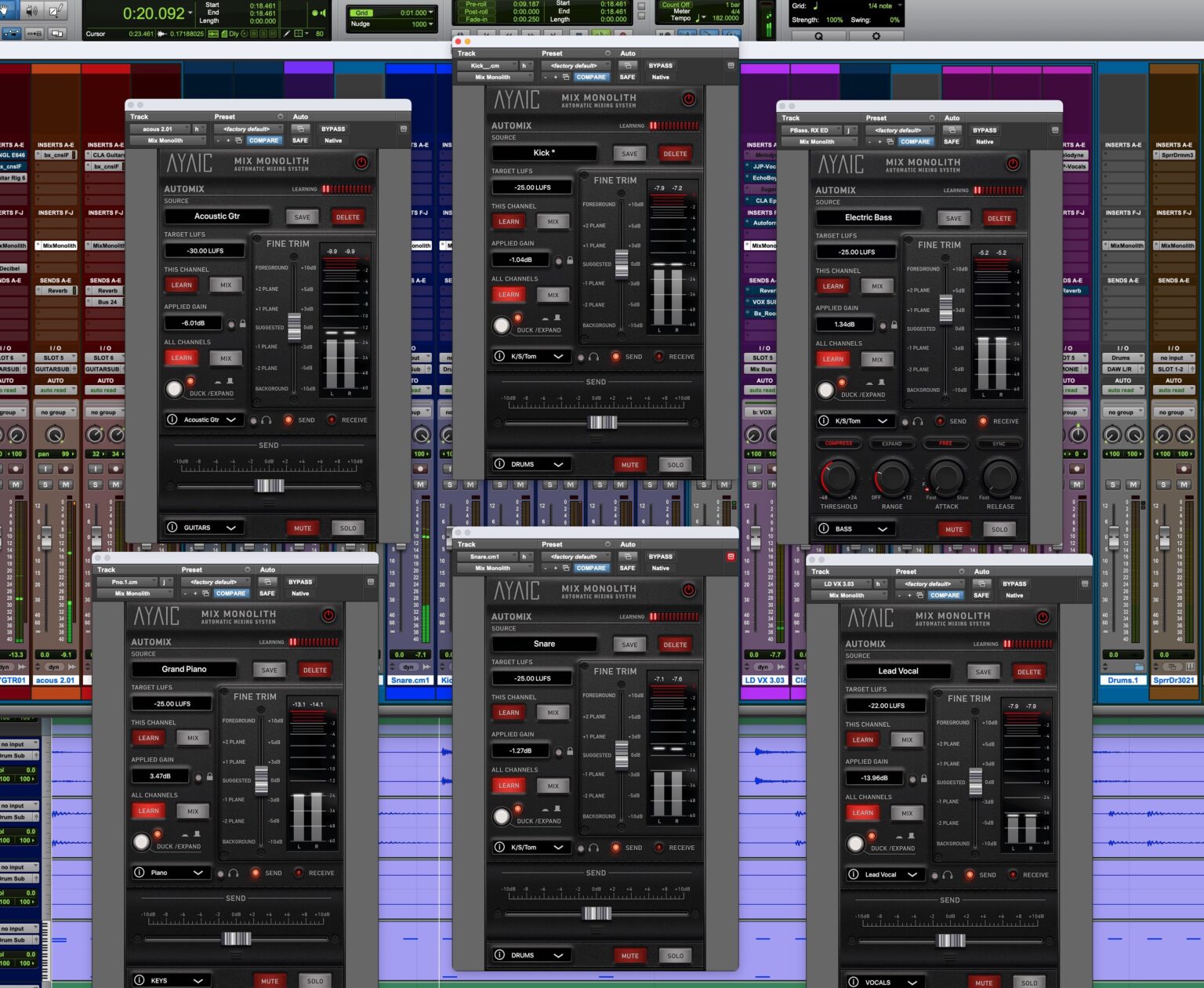Click the Target LUFS field in Lead Vocal plugin
The image size is (1204, 988).
pos(885,706)
